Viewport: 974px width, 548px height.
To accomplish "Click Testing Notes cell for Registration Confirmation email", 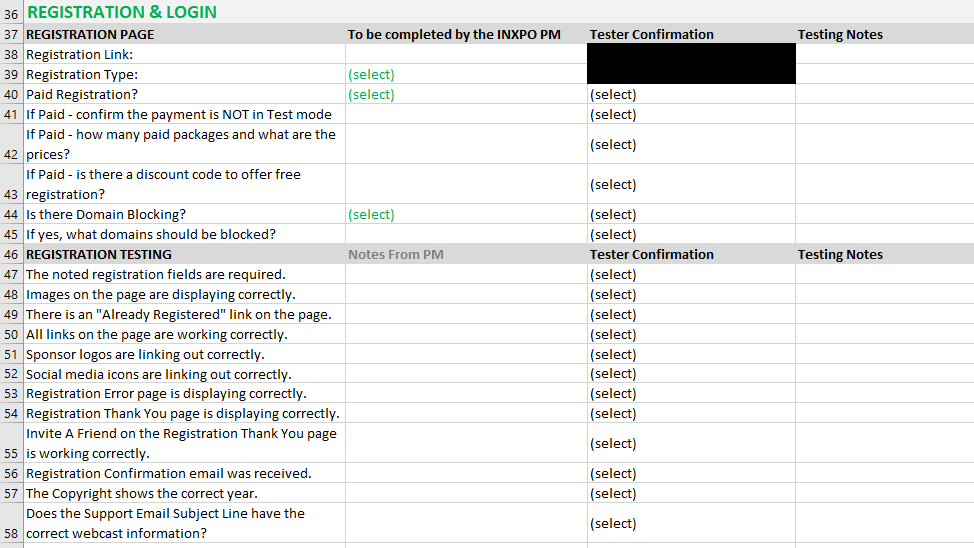I will point(884,474).
